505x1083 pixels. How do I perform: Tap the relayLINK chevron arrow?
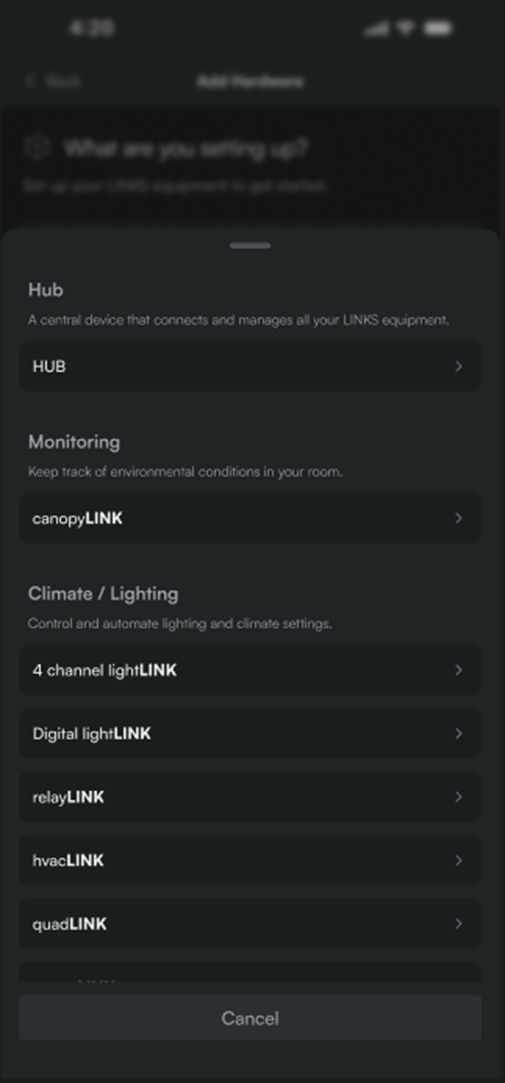click(x=459, y=797)
